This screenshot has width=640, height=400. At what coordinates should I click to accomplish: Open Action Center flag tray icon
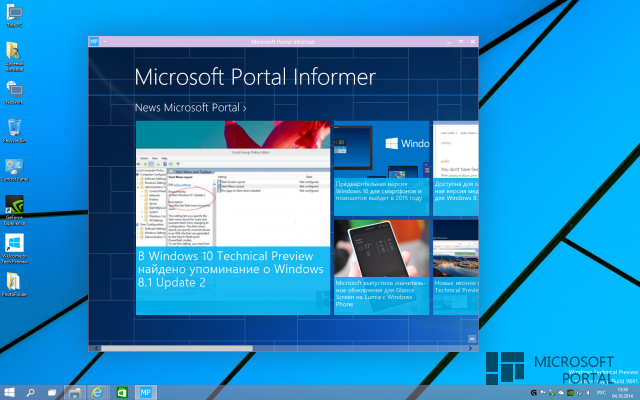pos(542,393)
